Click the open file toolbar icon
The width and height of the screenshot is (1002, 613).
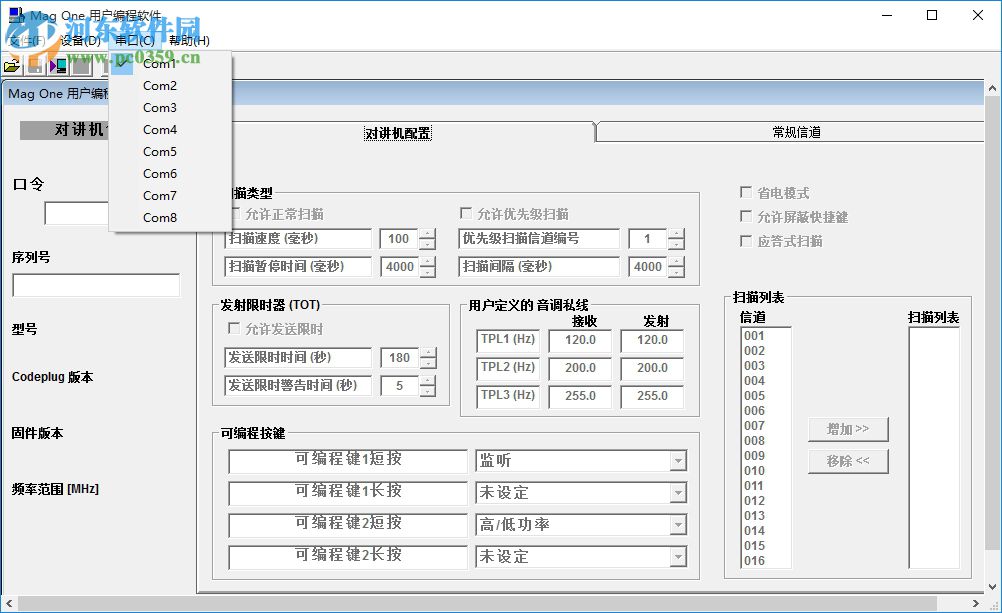pos(10,65)
